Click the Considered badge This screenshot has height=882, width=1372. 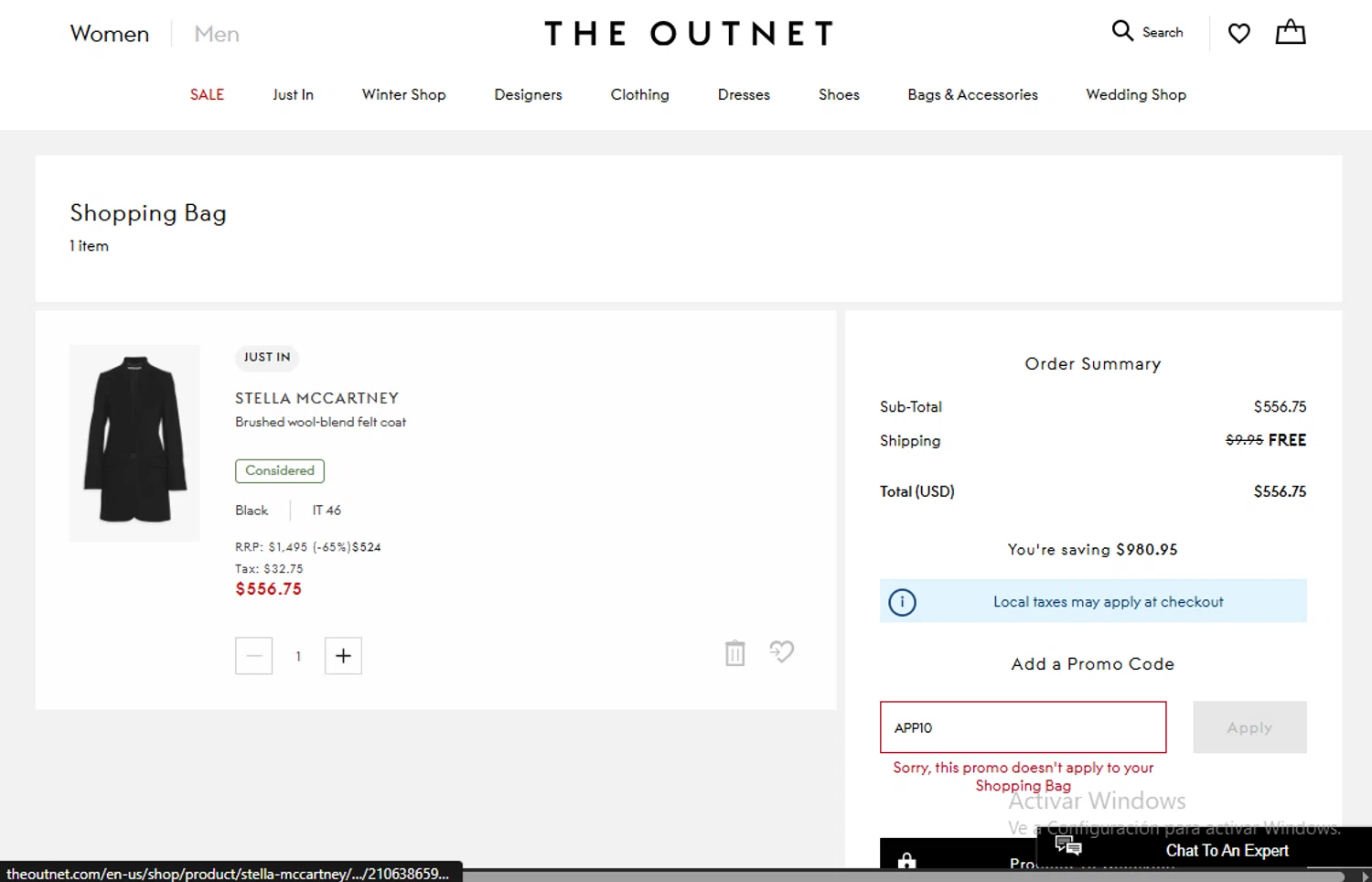pos(280,470)
